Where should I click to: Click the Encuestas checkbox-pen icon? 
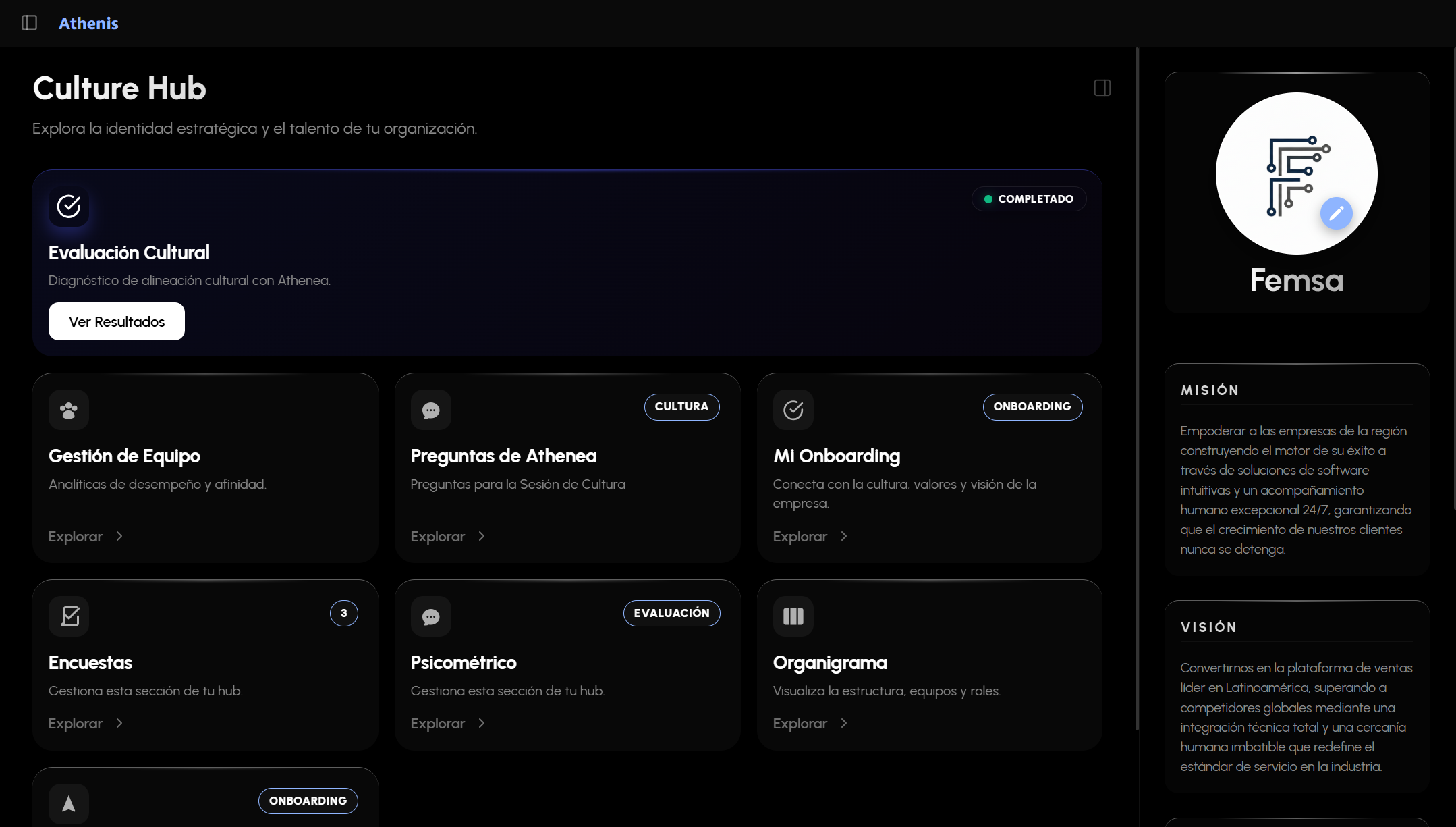click(x=69, y=616)
